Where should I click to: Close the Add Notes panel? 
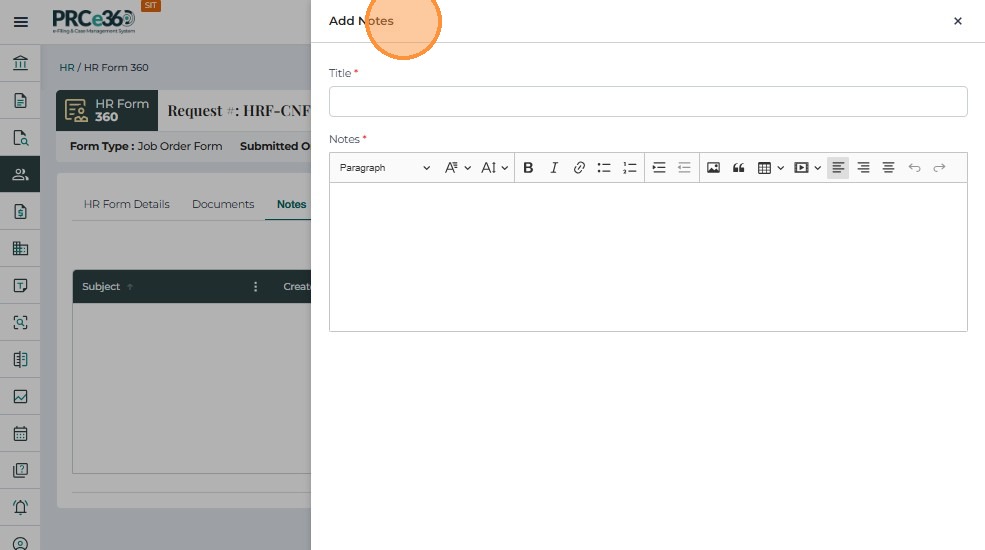point(957,21)
